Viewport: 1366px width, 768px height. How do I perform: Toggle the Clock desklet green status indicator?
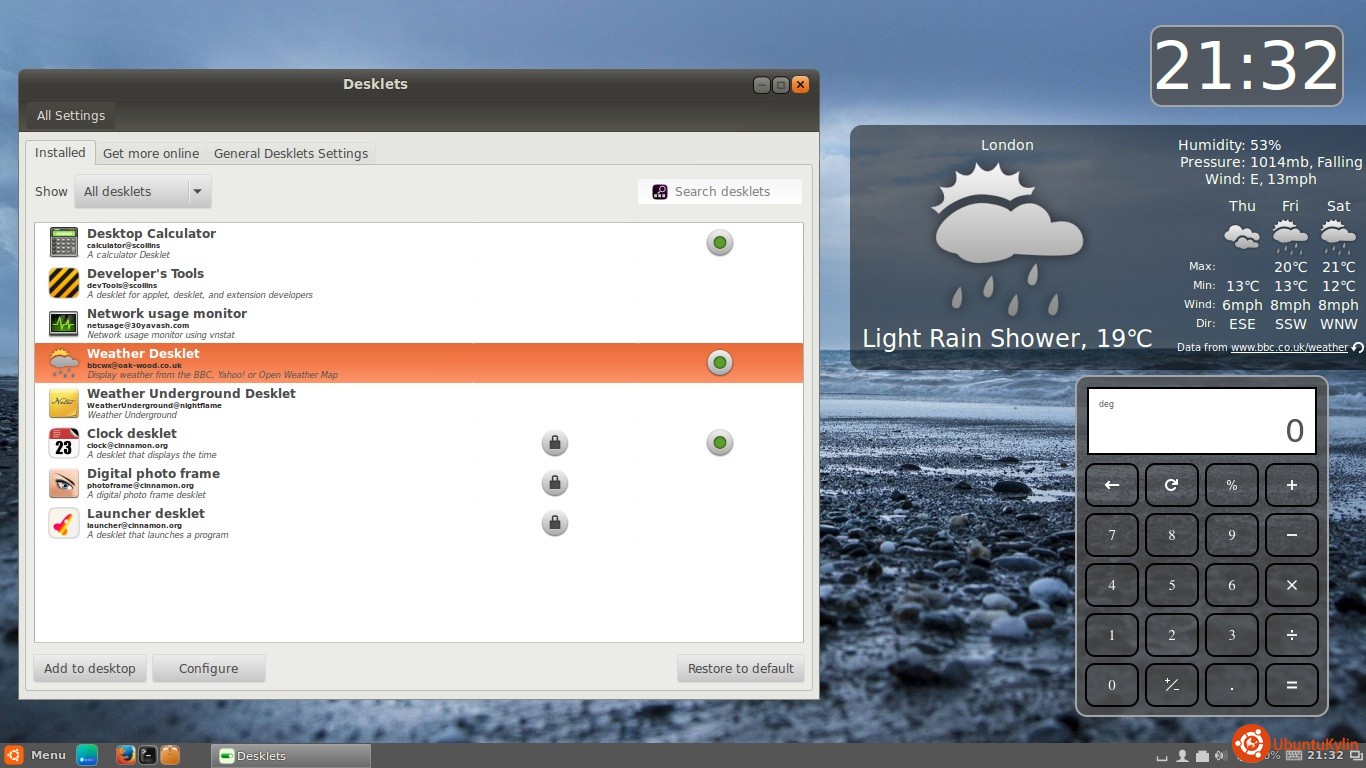[x=720, y=443]
